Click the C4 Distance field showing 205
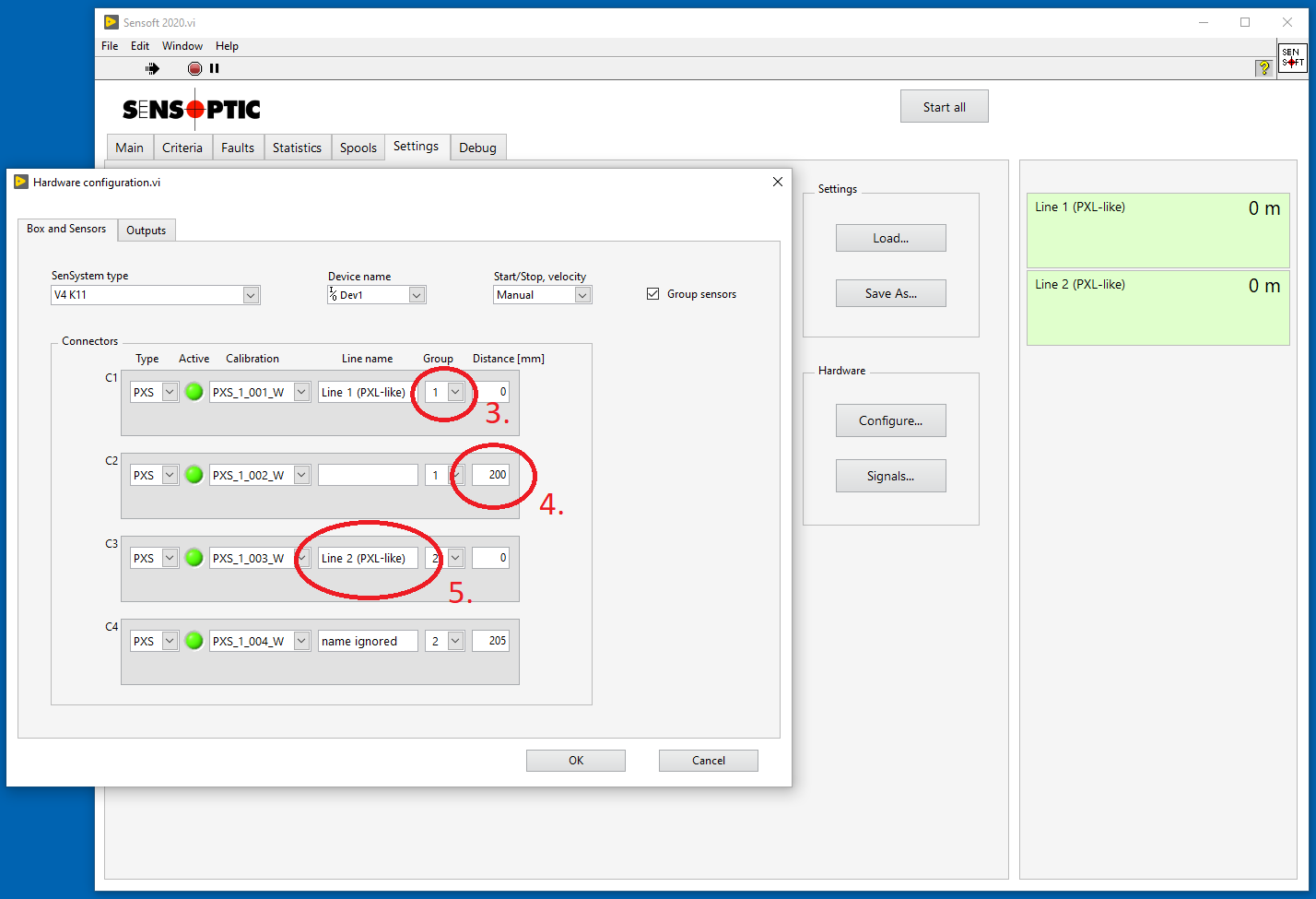The width and height of the screenshot is (1316, 899). coord(490,641)
